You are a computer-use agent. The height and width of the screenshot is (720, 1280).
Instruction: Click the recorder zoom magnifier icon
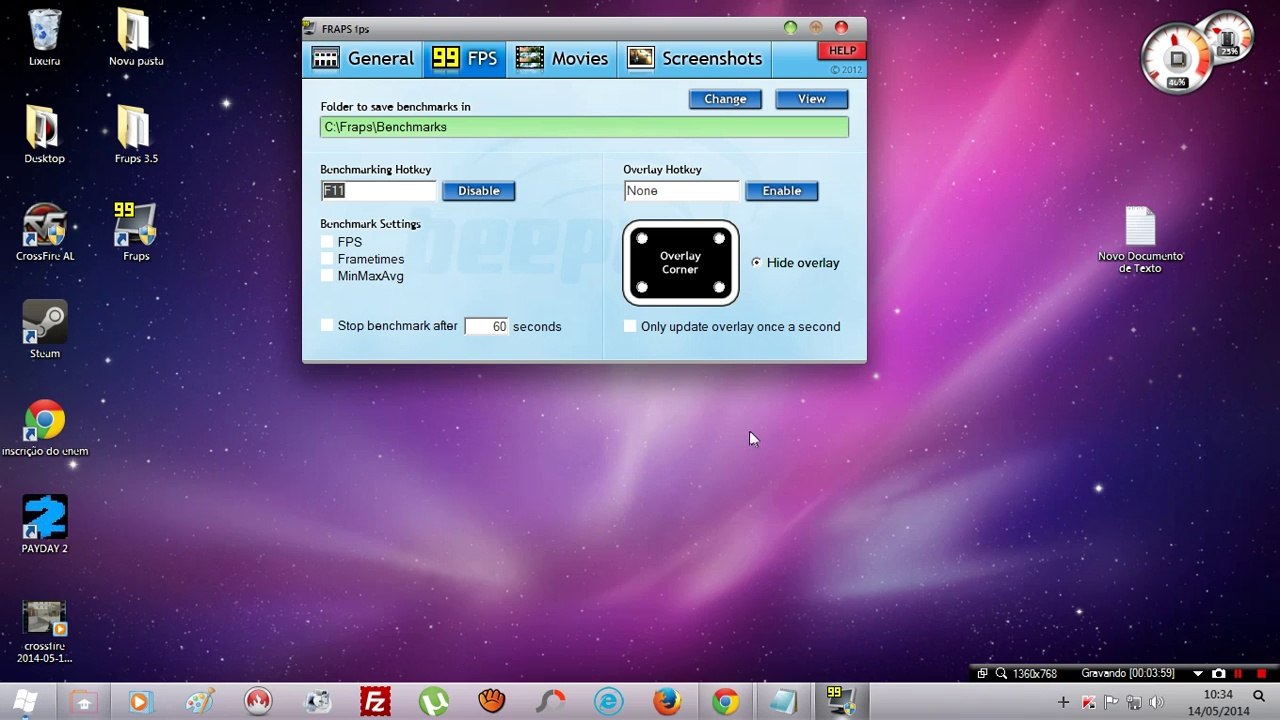click(x=1001, y=674)
